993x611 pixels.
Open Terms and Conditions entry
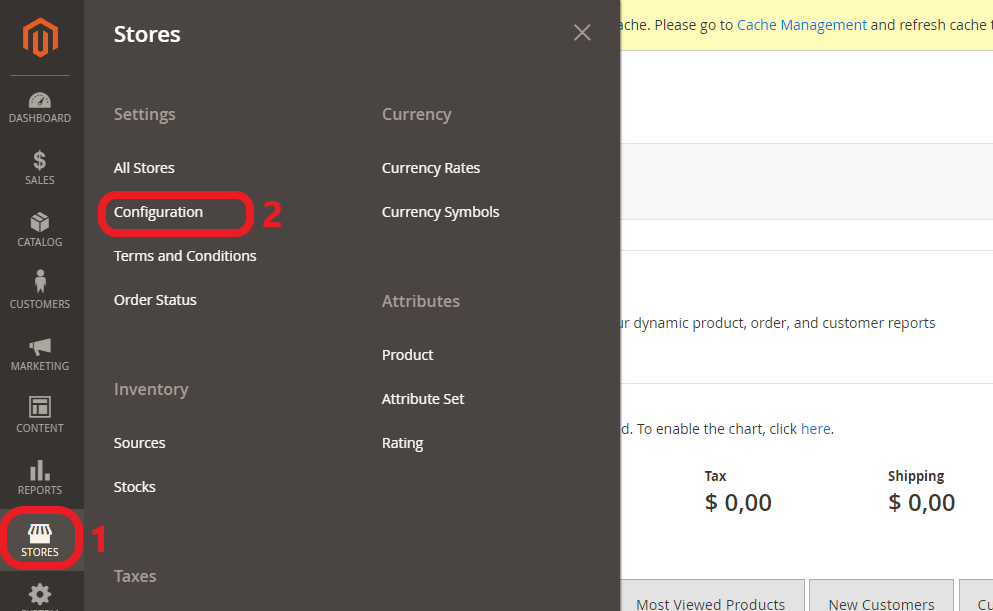(x=185, y=256)
